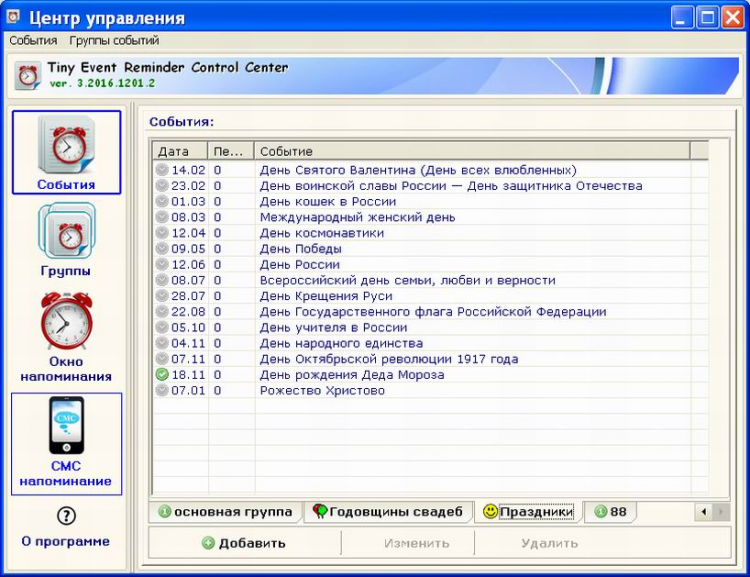Open the События sidebar section icon
Screen dimensions: 750x577
pos(66,144)
